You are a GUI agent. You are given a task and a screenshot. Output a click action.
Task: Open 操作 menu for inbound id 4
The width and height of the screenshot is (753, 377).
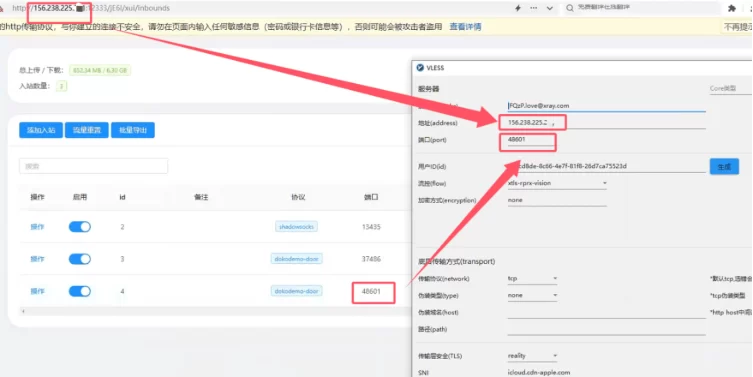[x=37, y=291]
